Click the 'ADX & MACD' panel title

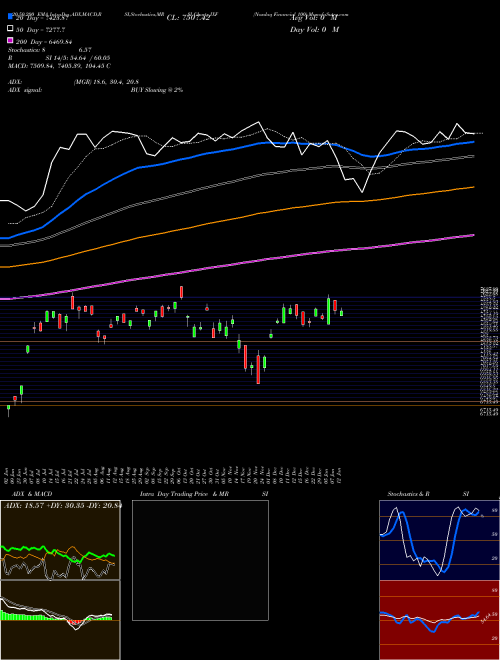pyautogui.click(x=32, y=494)
